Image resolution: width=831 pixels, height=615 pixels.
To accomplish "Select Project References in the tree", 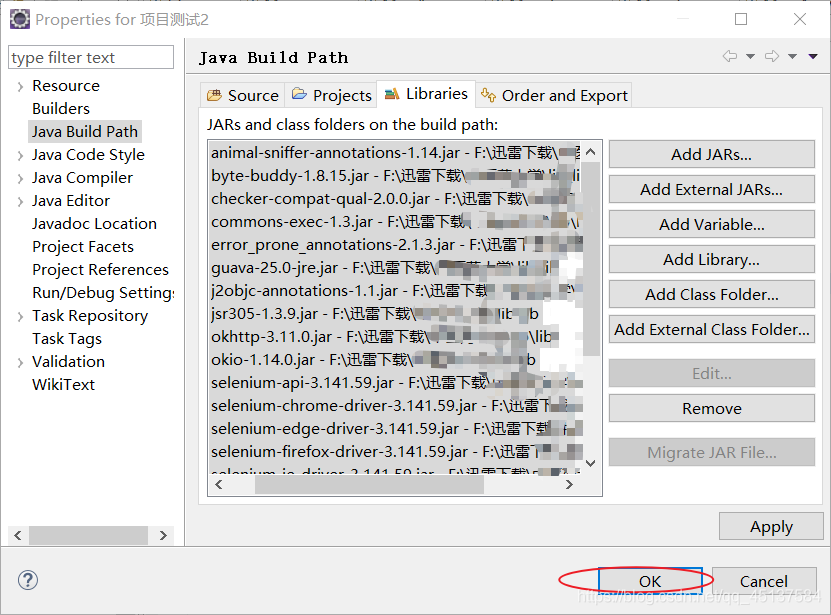I will (x=100, y=269).
